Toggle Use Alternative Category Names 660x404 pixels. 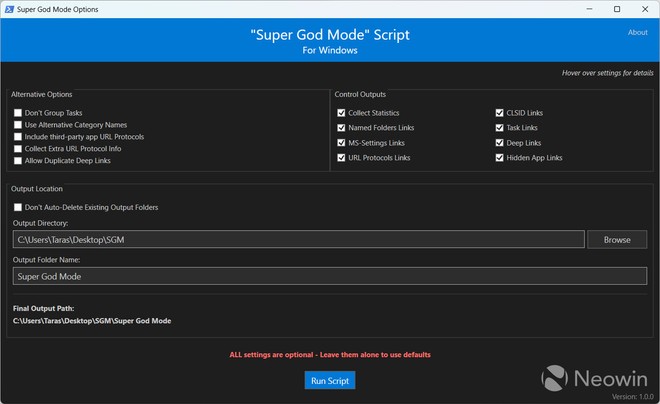18,125
